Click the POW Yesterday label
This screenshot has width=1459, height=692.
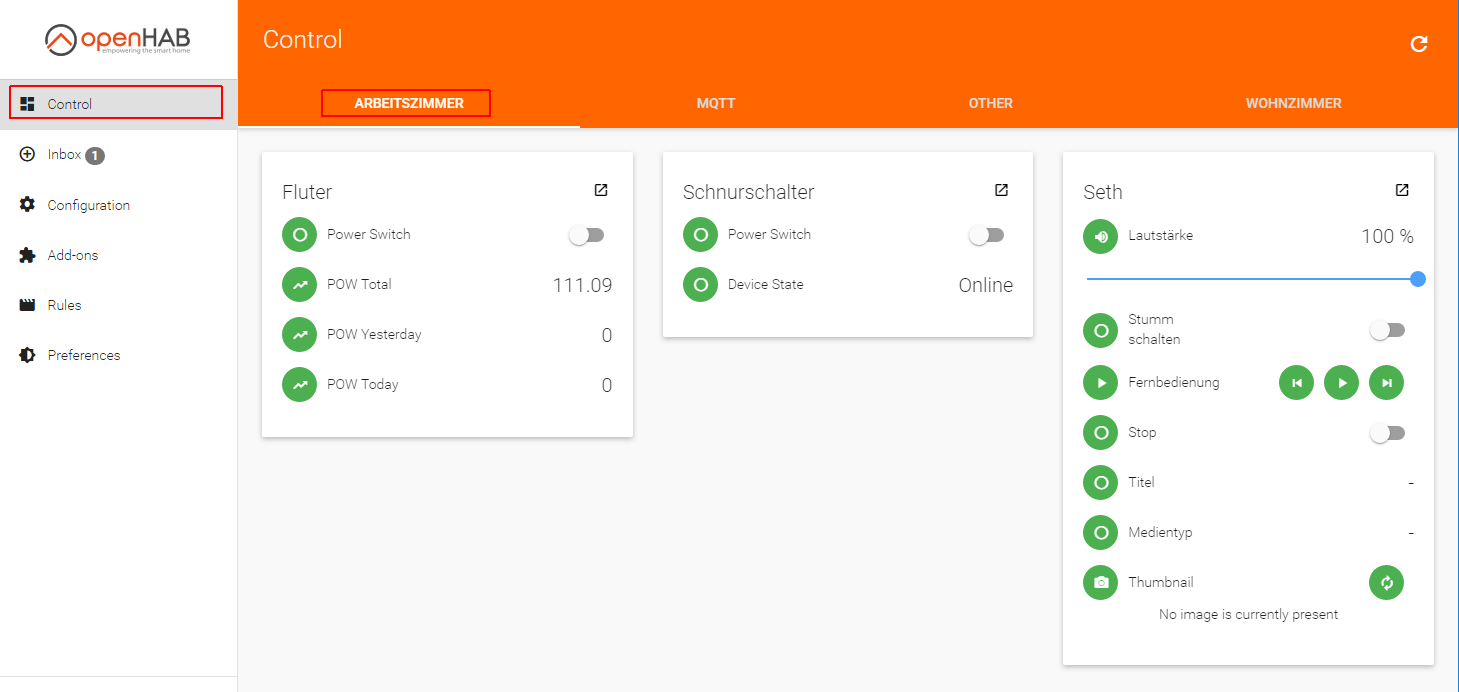click(x=374, y=334)
